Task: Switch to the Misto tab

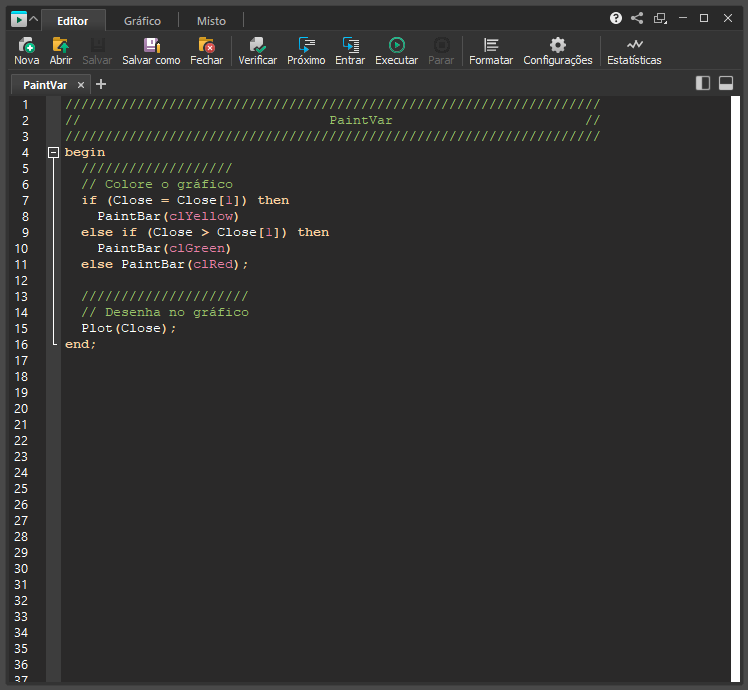Action: [x=211, y=21]
